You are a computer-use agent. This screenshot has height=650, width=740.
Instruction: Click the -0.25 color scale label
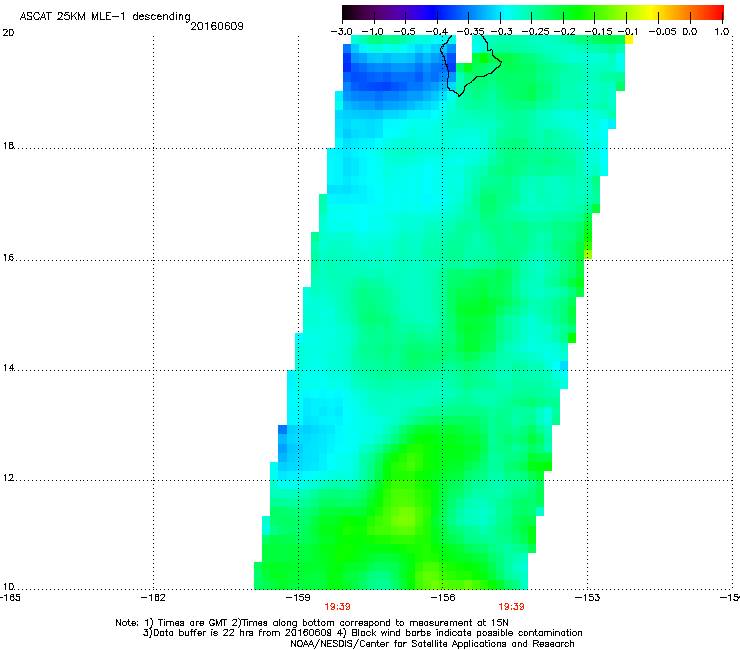[536, 32]
